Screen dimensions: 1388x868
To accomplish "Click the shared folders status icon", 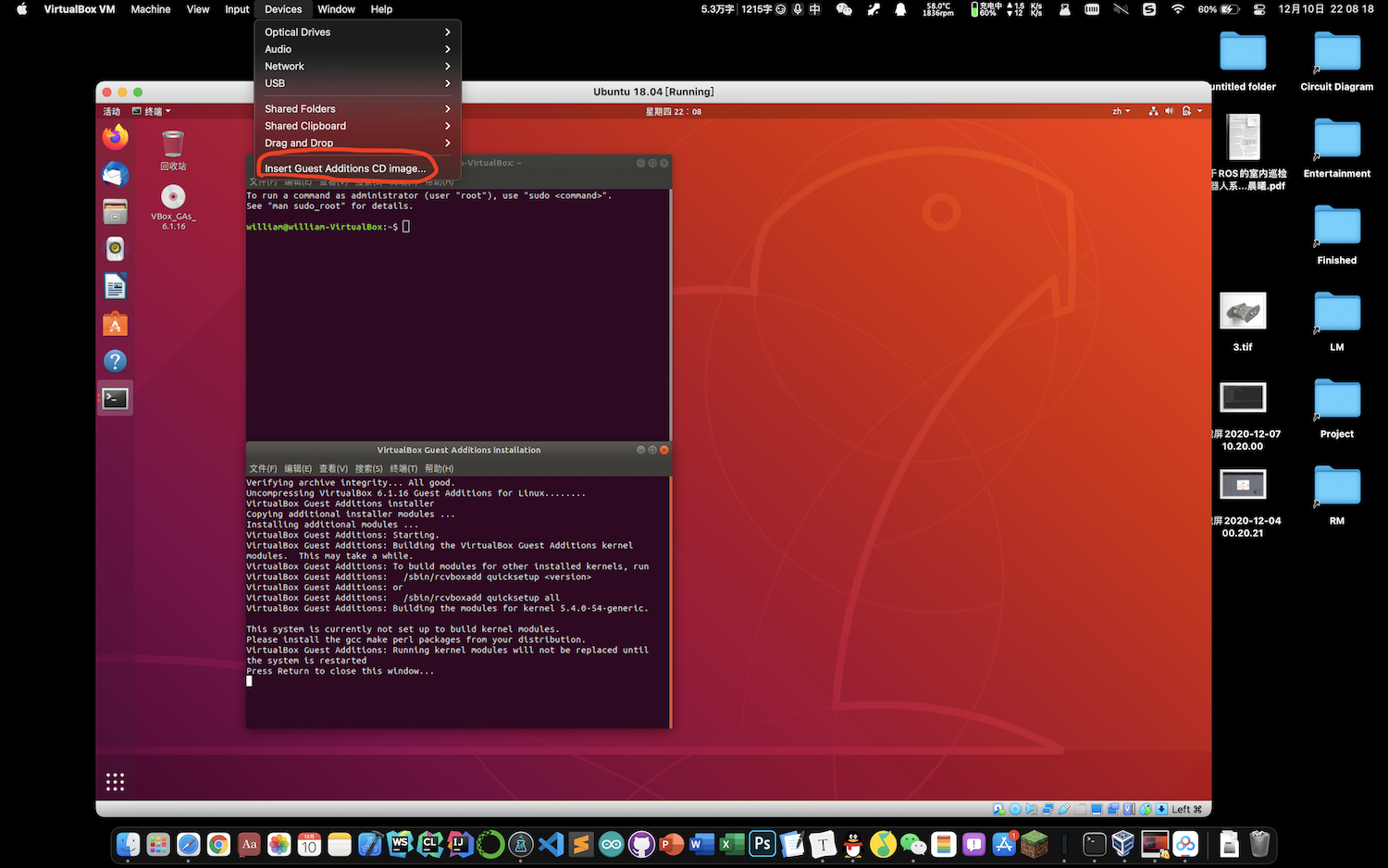I will 1080,809.
